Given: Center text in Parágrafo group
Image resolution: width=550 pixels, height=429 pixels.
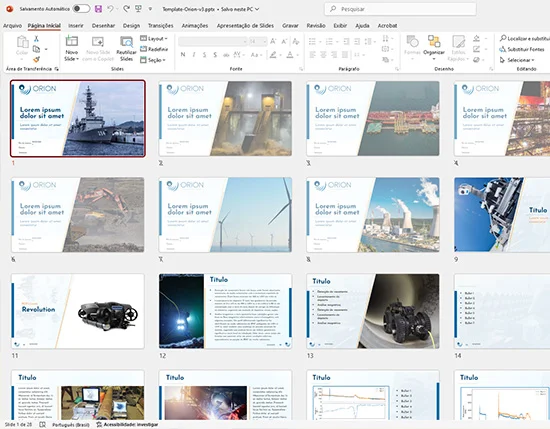Looking at the screenshot, I should pyautogui.click(x=323, y=55).
